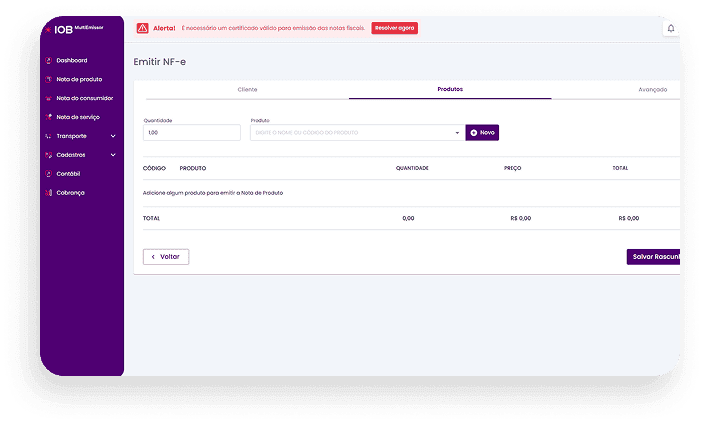Viewport: 704px width, 424px height.
Task: Switch to the Cliente tab
Action: point(247,89)
